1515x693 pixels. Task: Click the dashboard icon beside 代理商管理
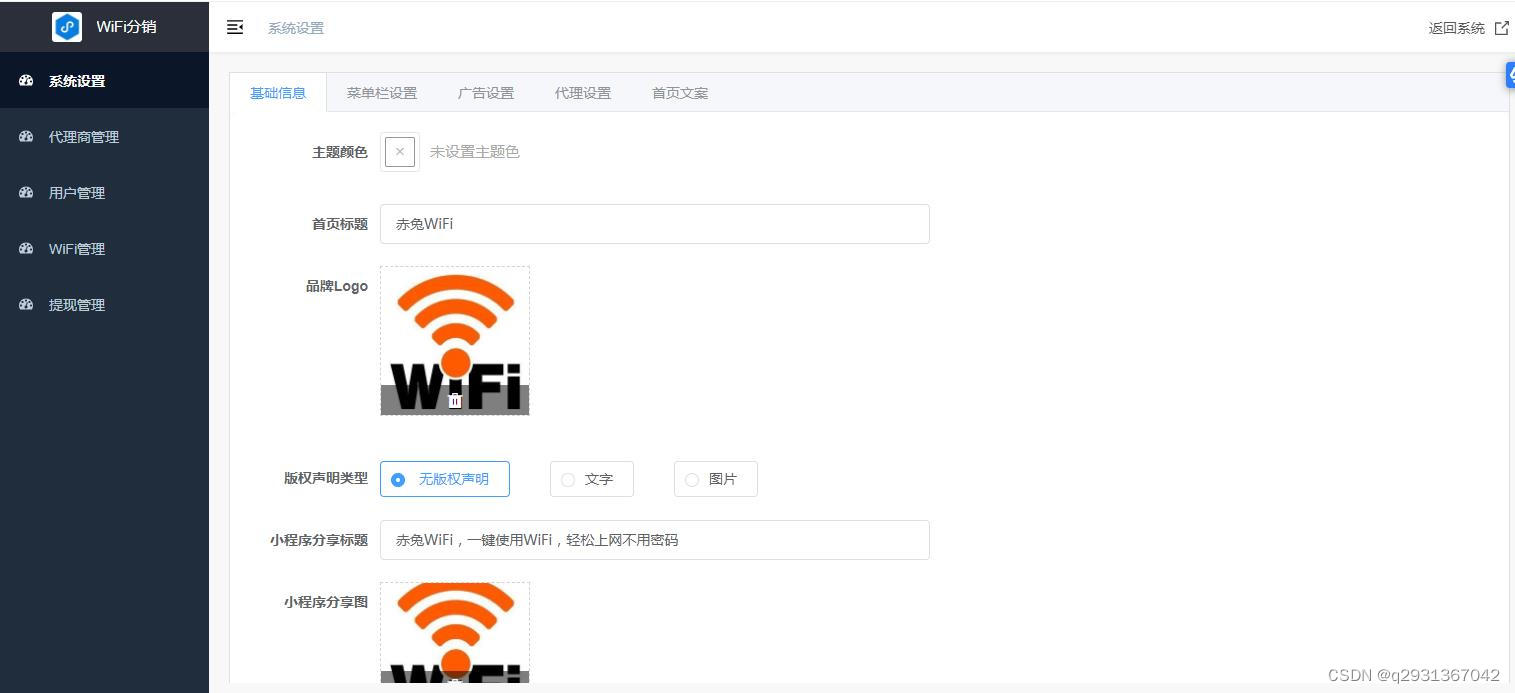point(27,137)
